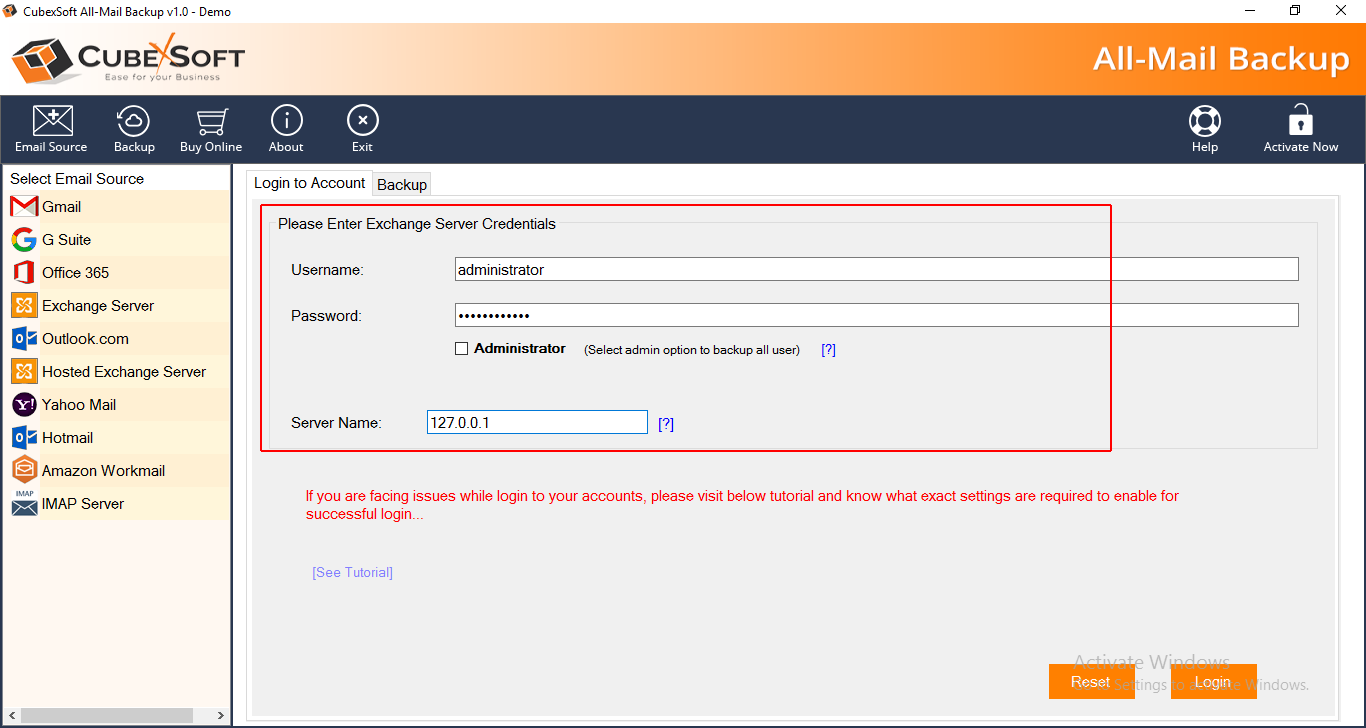Click the Login button
The image size is (1366, 728).
coord(1213,681)
